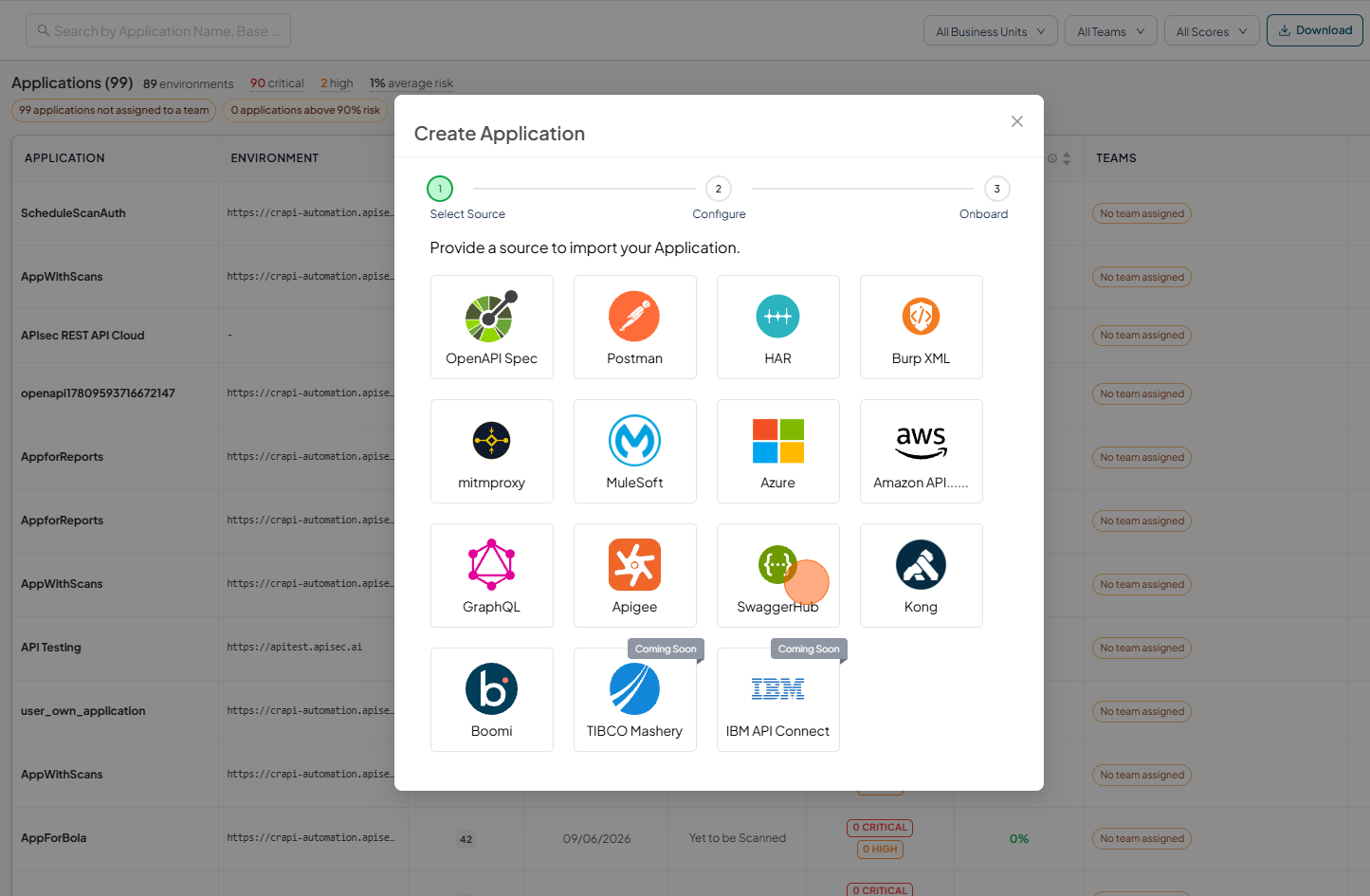Click the 0 applications above 90% risk chip
1370x896 pixels.
coord(305,110)
